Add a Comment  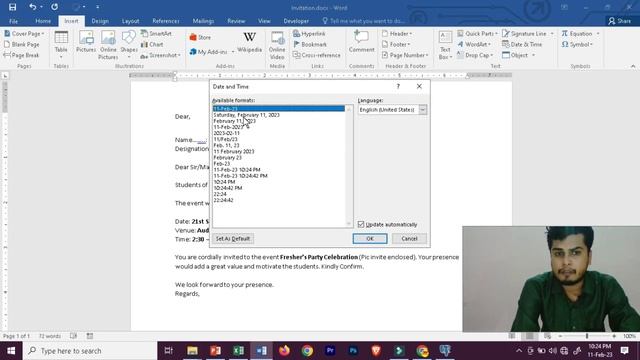[361, 42]
